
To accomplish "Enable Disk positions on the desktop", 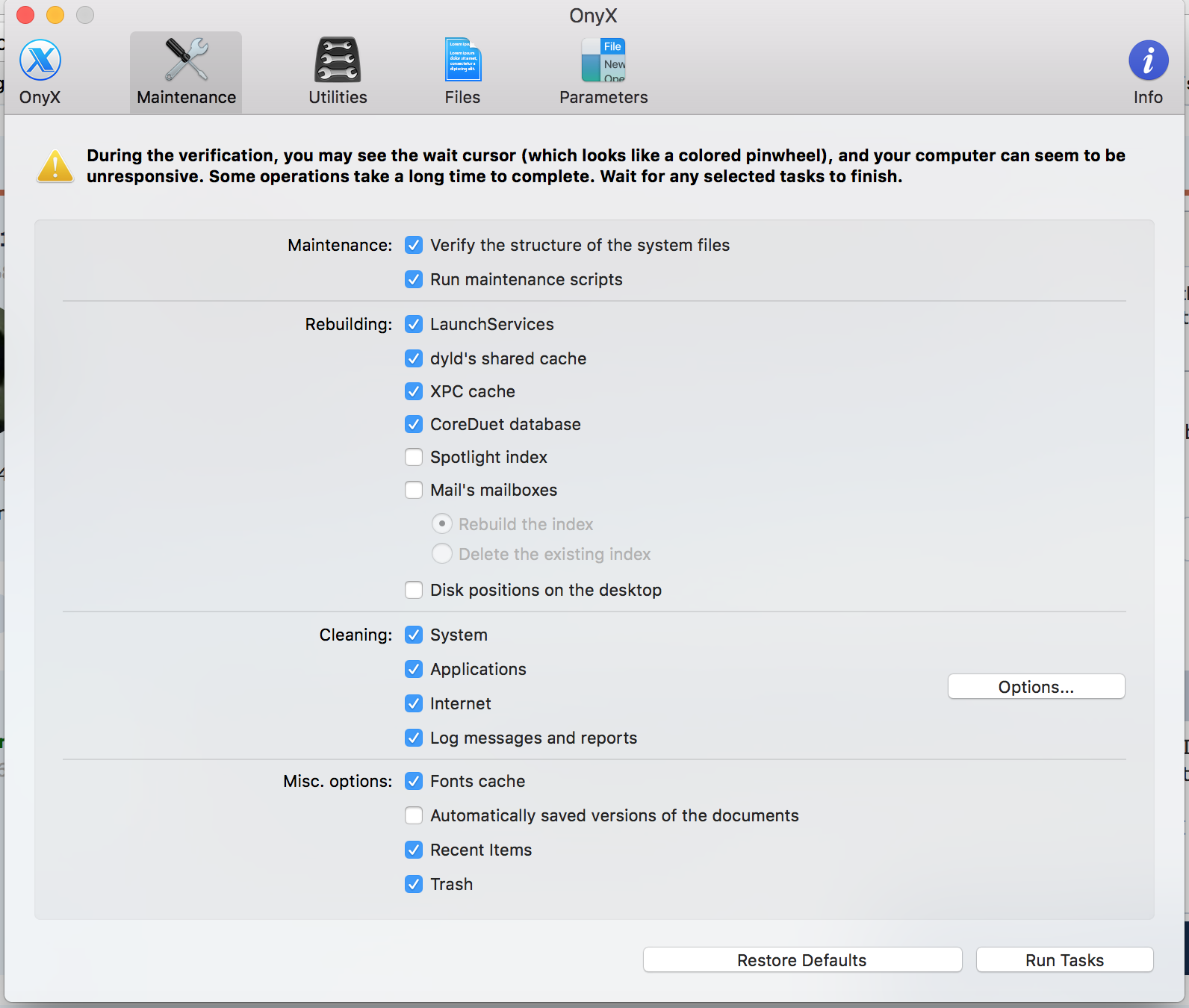I will [414, 590].
